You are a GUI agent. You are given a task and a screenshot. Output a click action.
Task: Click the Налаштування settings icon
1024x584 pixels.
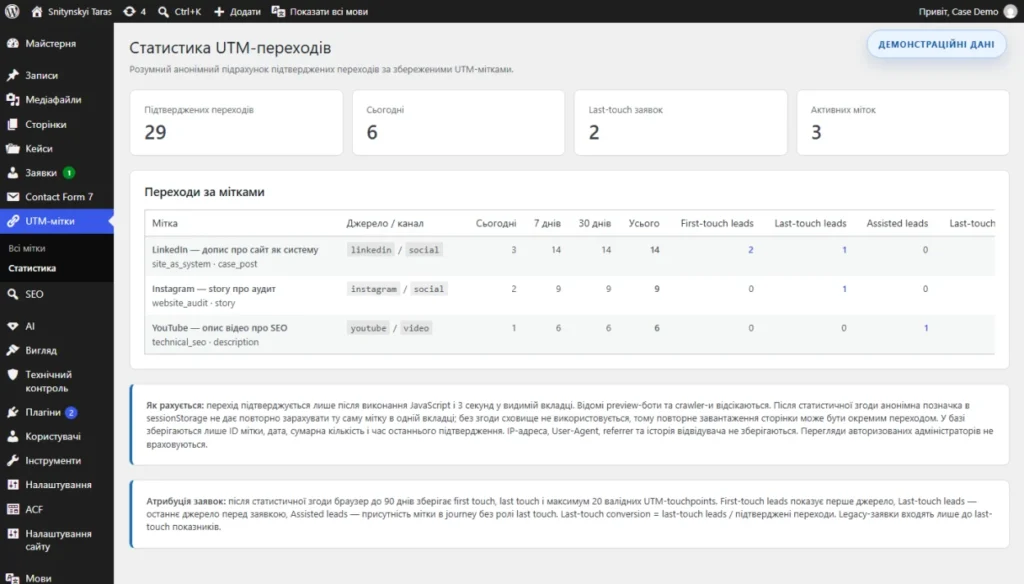[12, 485]
